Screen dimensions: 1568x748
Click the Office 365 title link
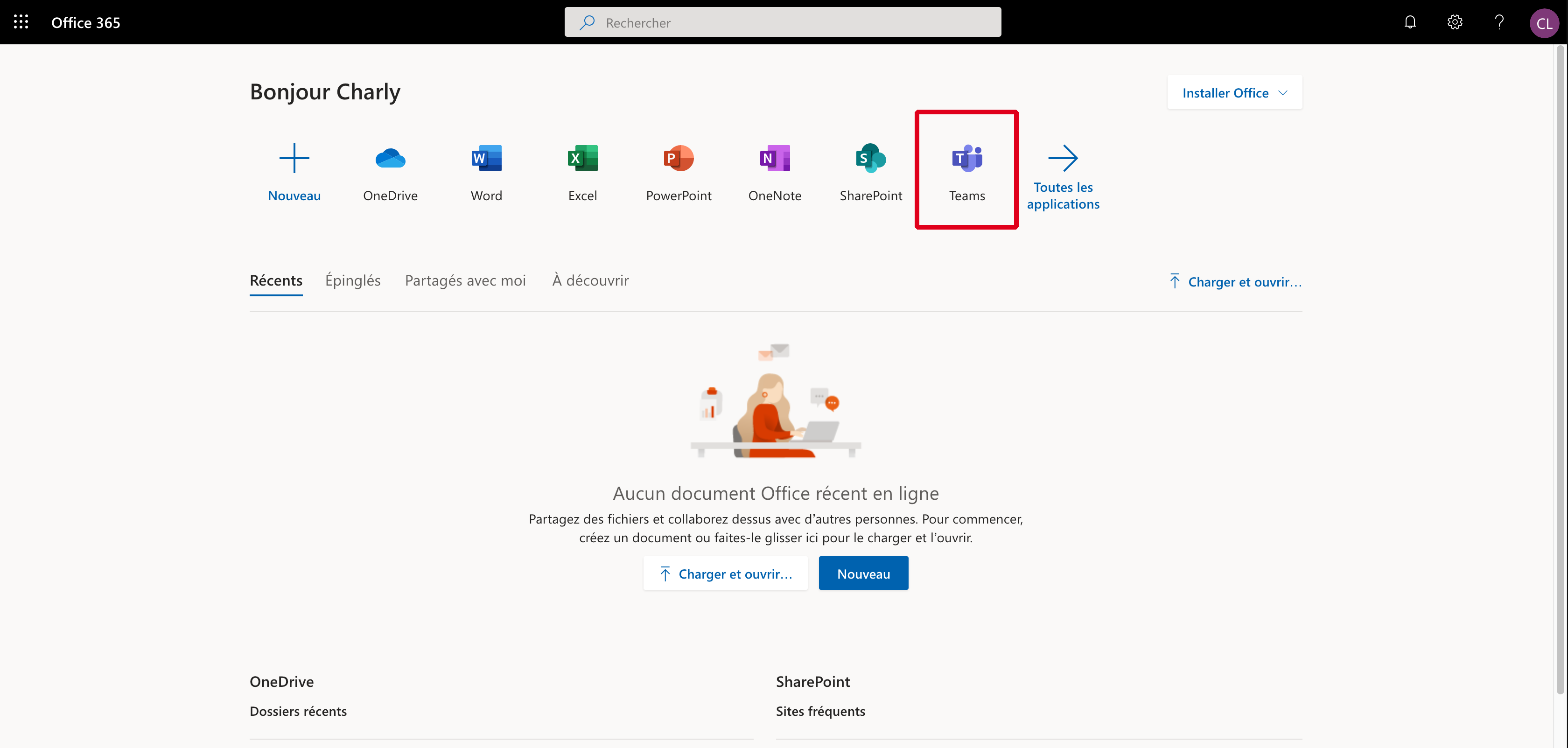(x=86, y=22)
